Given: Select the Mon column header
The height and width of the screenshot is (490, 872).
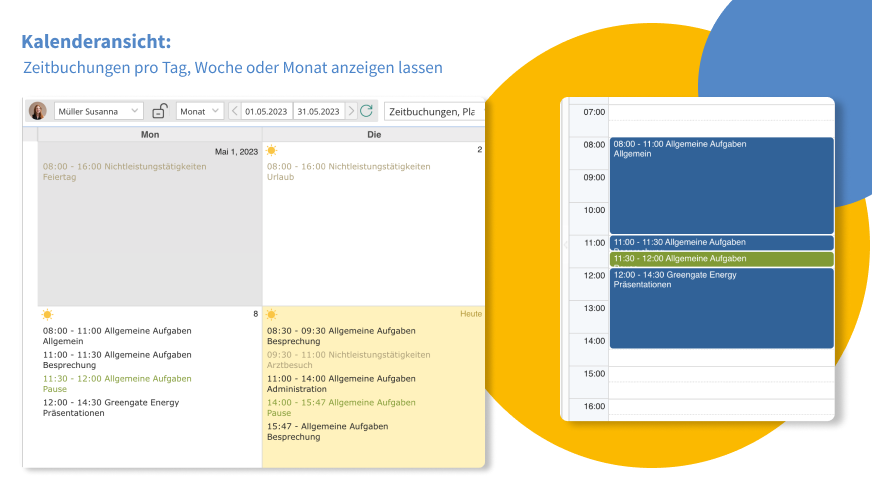Looking at the screenshot, I should pos(150,135).
